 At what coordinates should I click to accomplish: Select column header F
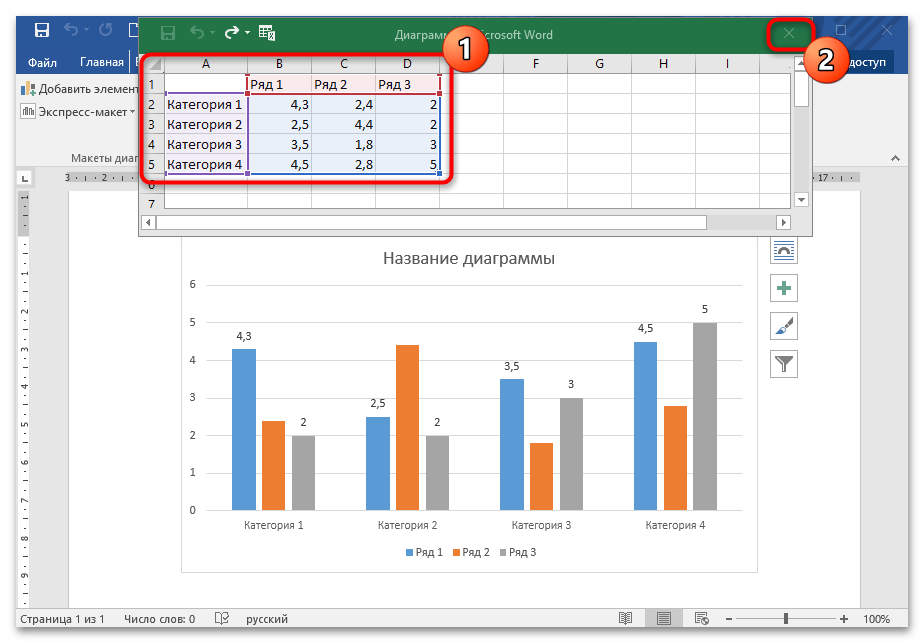pyautogui.click(x=536, y=64)
